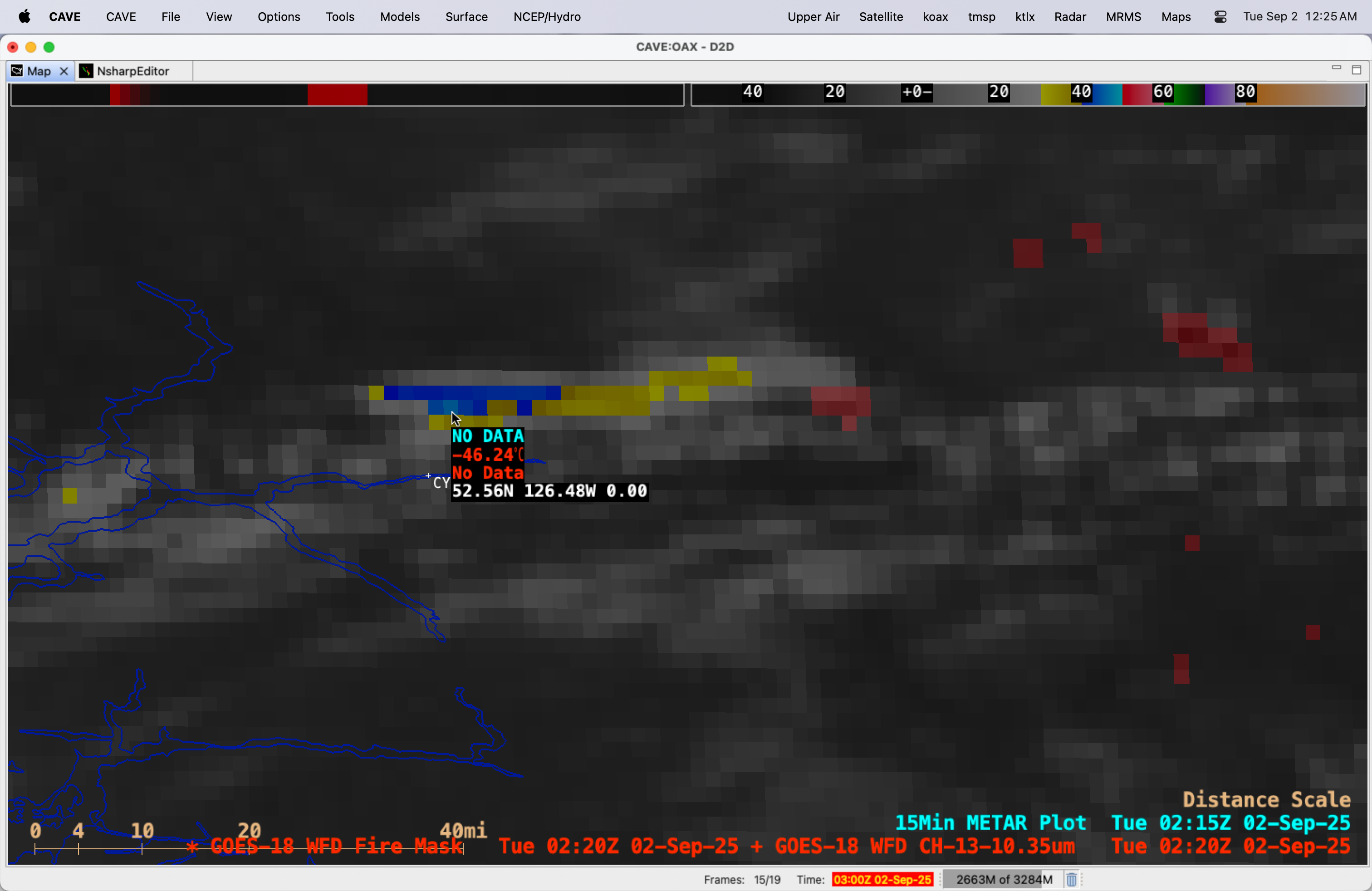Toggle the 15Min METAR Plot legend
The height and width of the screenshot is (891, 1372).
pos(990,822)
